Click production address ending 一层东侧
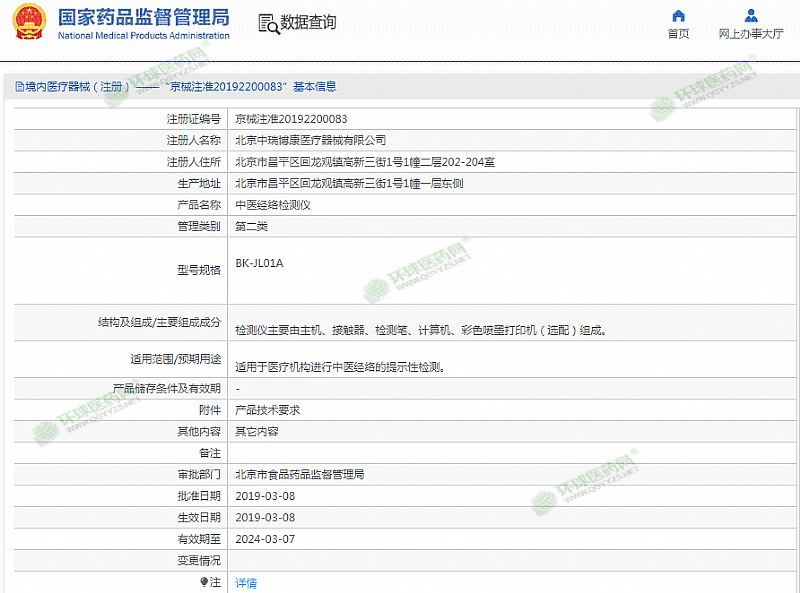This screenshot has height=593, width=800. (349, 183)
